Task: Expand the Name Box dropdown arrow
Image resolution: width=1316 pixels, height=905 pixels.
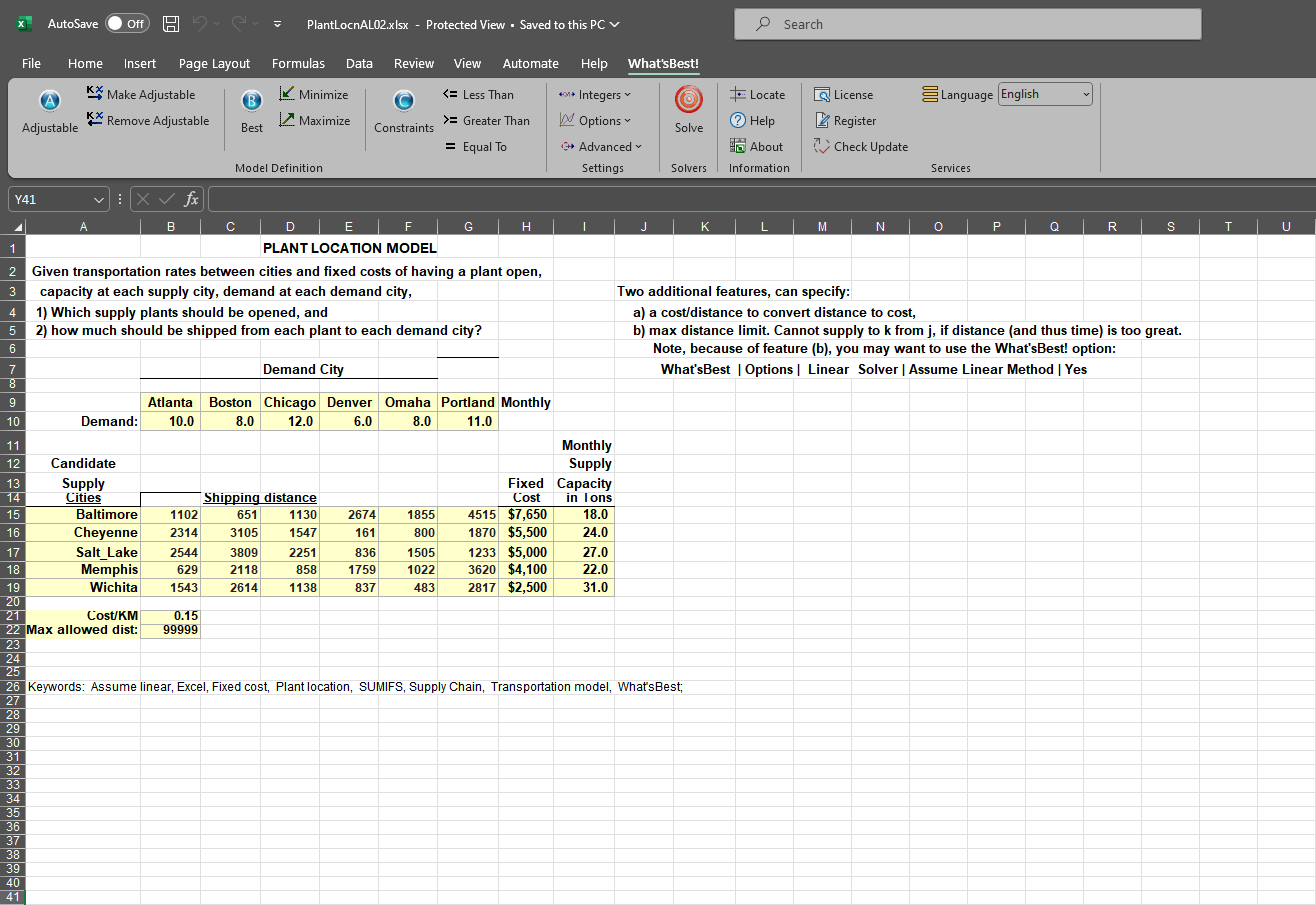Action: coord(97,200)
